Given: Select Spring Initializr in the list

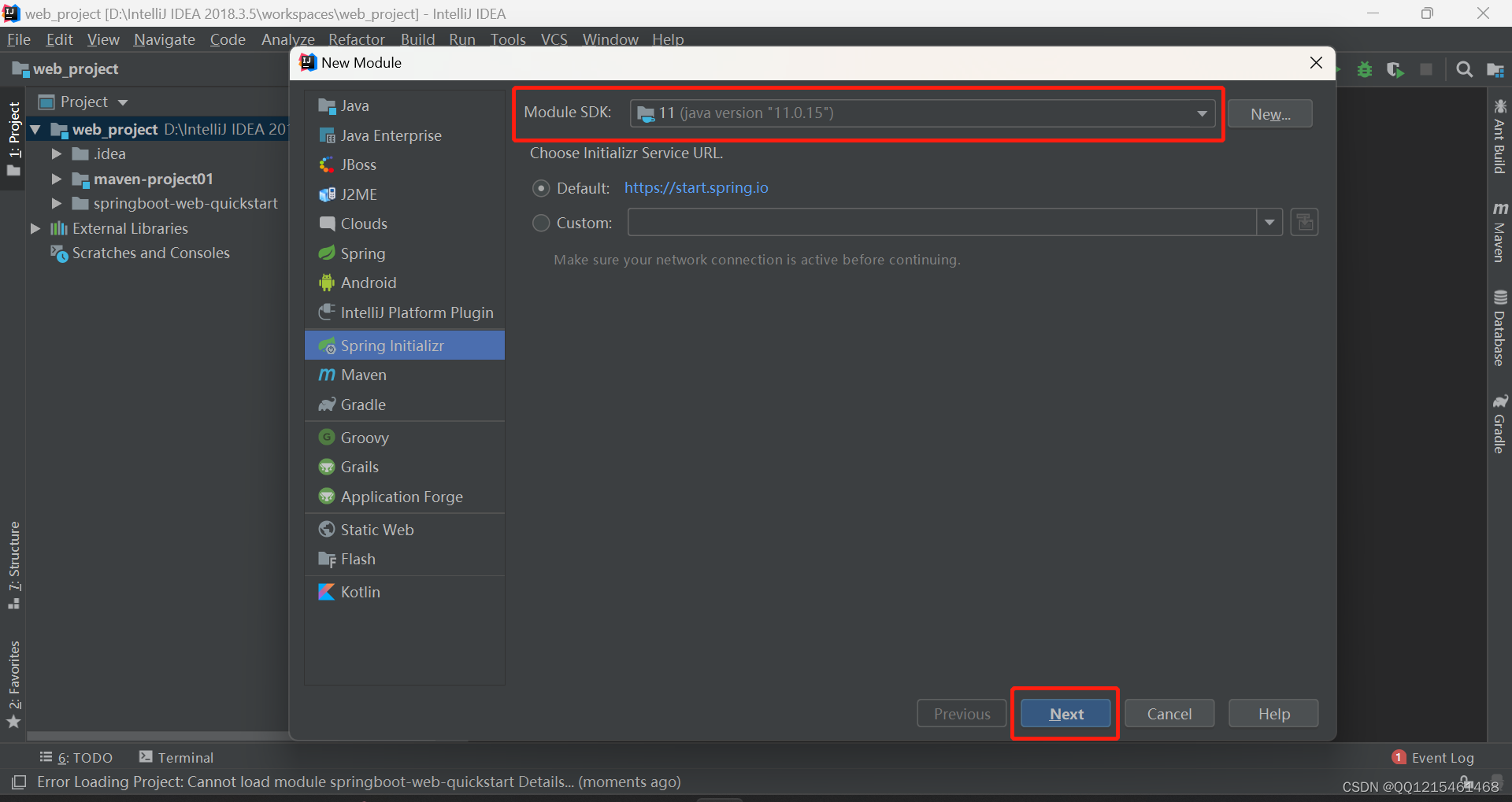Looking at the screenshot, I should [x=404, y=346].
